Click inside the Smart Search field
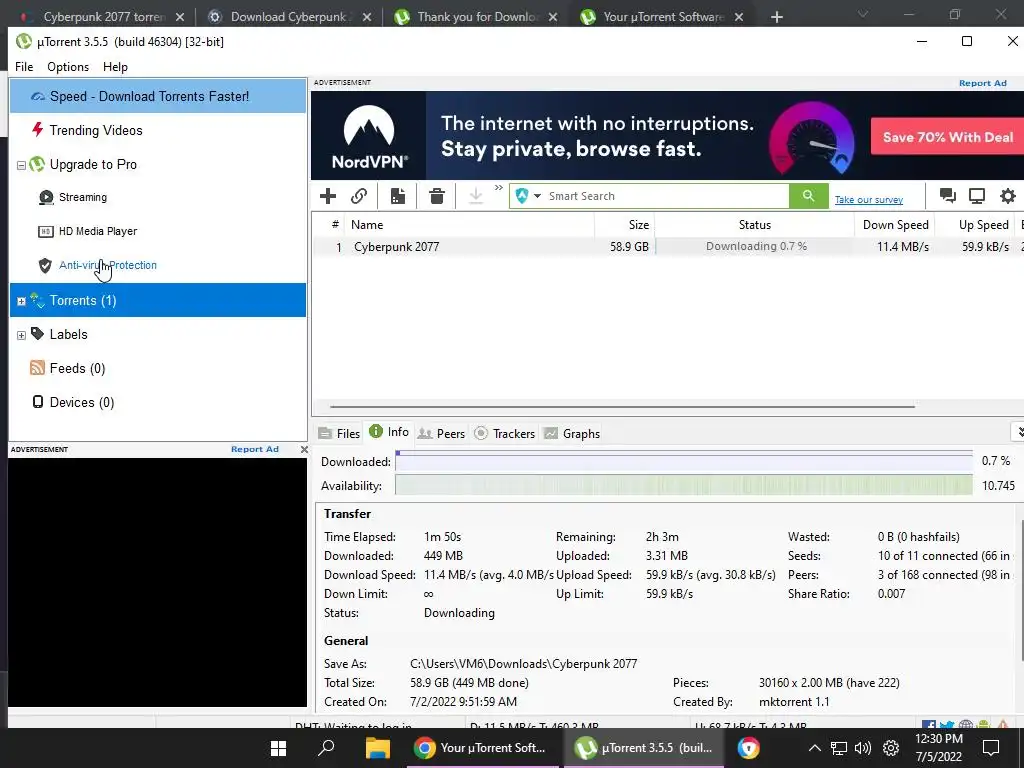This screenshot has height=768, width=1024. 666,196
